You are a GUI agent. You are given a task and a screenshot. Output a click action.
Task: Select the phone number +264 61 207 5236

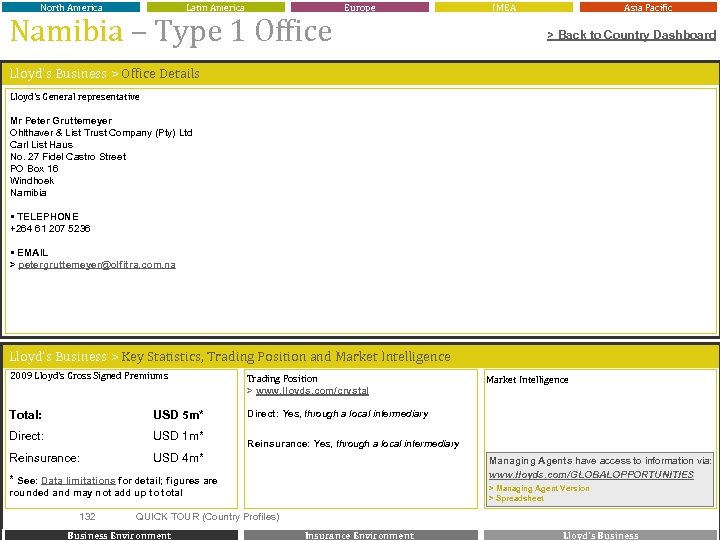click(50, 229)
